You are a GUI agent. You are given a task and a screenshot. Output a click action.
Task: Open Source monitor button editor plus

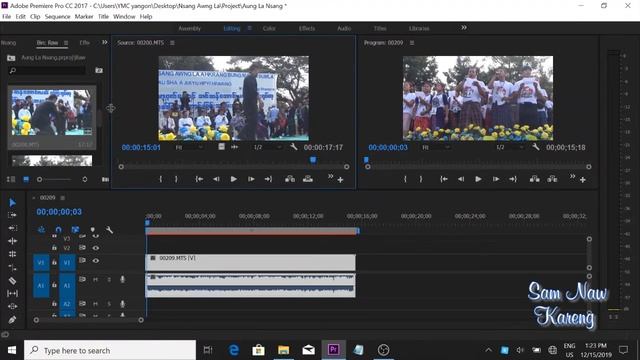click(340, 180)
